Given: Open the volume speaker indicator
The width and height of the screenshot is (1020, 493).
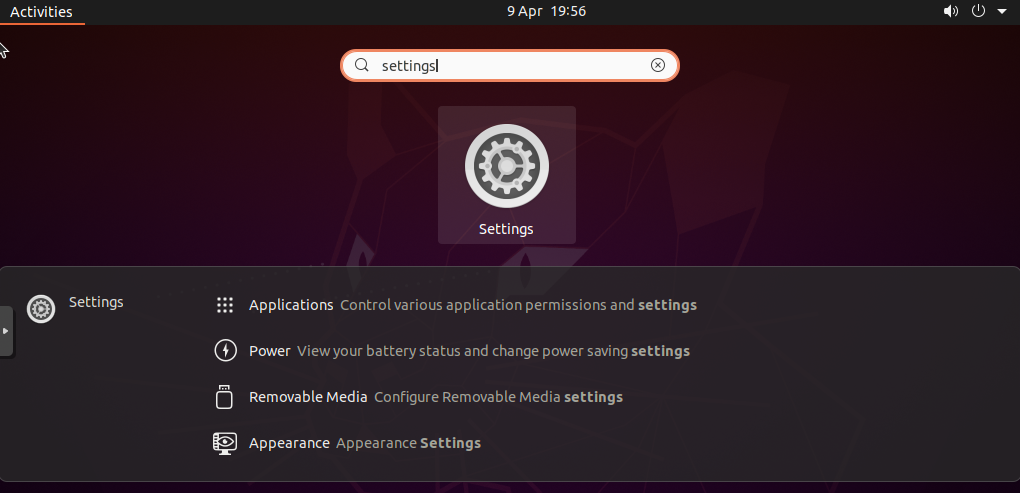Looking at the screenshot, I should (950, 11).
